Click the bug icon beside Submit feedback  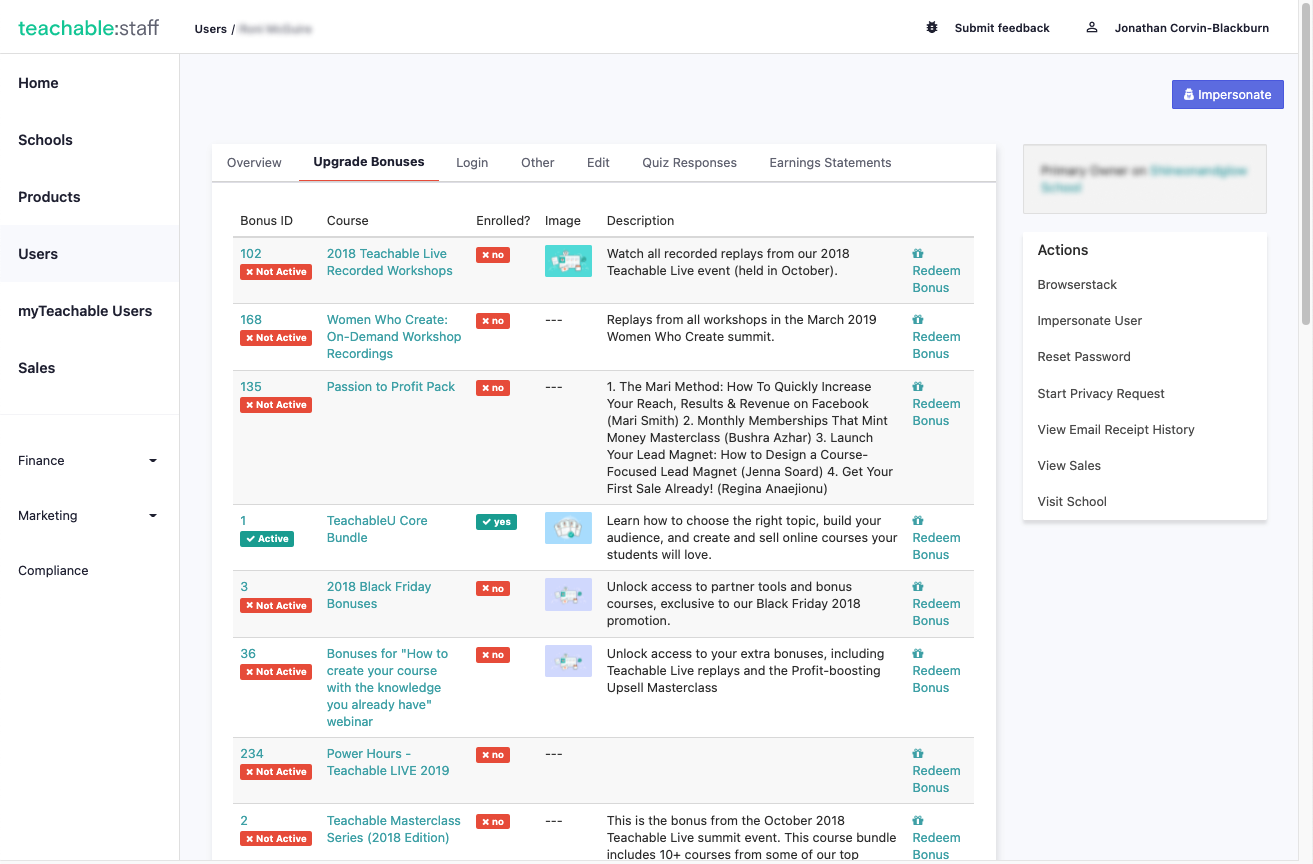click(932, 28)
